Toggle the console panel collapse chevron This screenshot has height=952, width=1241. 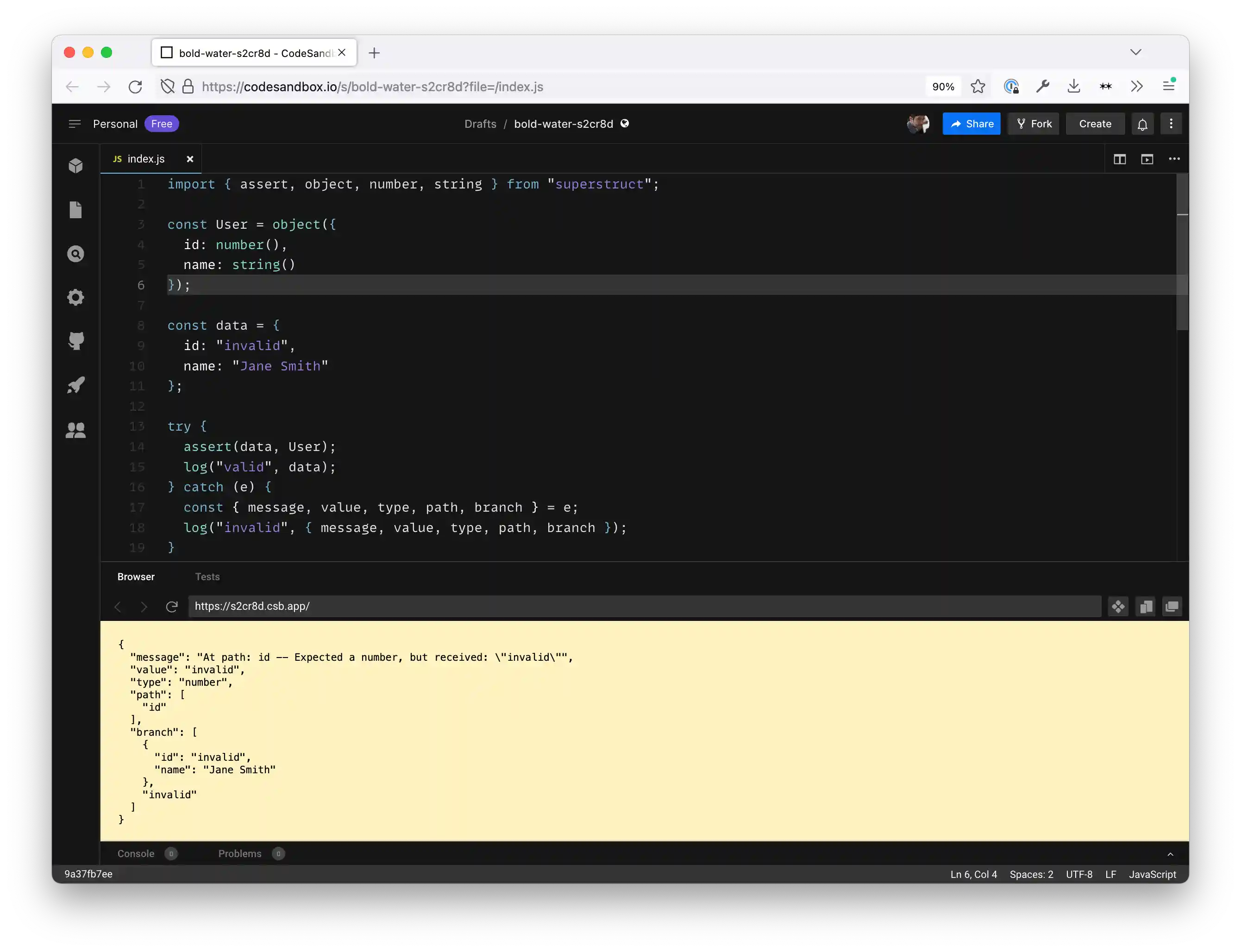click(1170, 854)
